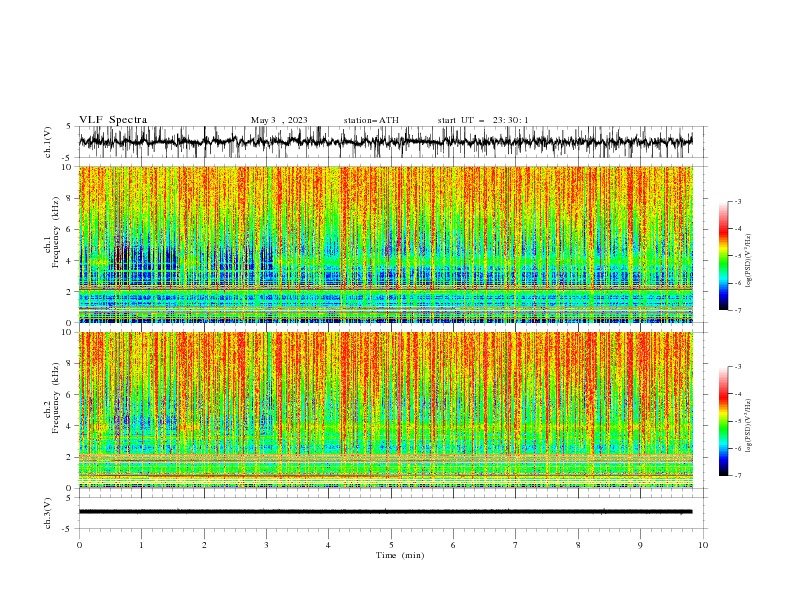792x612 pixels.
Task: Click the "station=ATH" label
Action: [371, 120]
